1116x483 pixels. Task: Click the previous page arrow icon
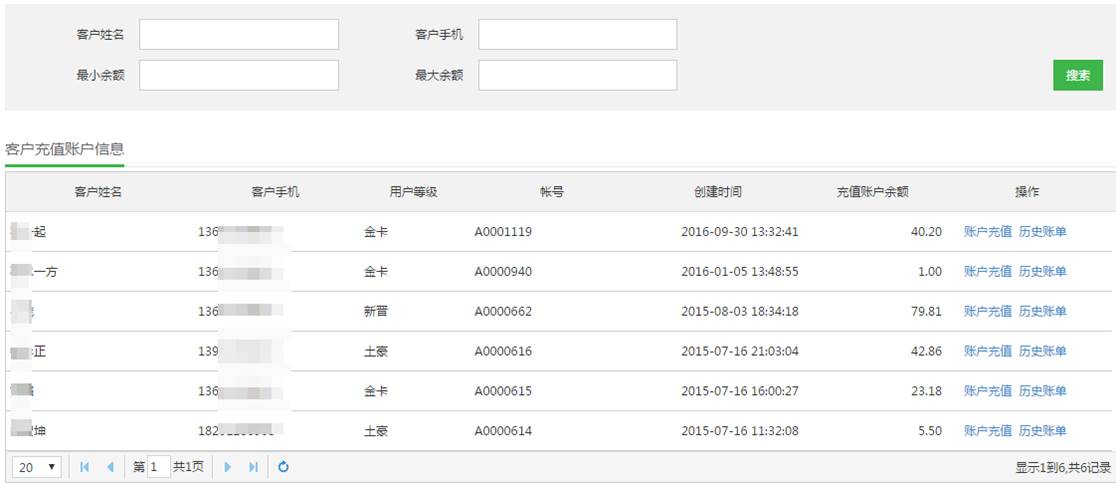110,467
